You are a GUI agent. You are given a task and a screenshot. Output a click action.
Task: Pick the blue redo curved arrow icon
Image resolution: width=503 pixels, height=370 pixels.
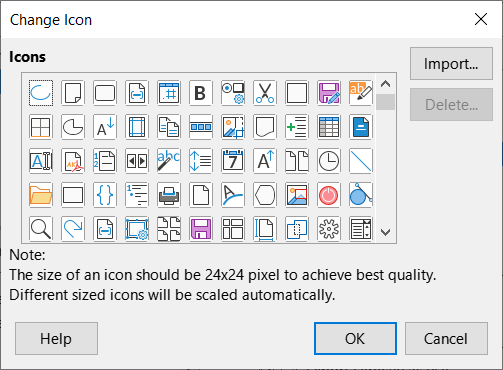(73, 229)
